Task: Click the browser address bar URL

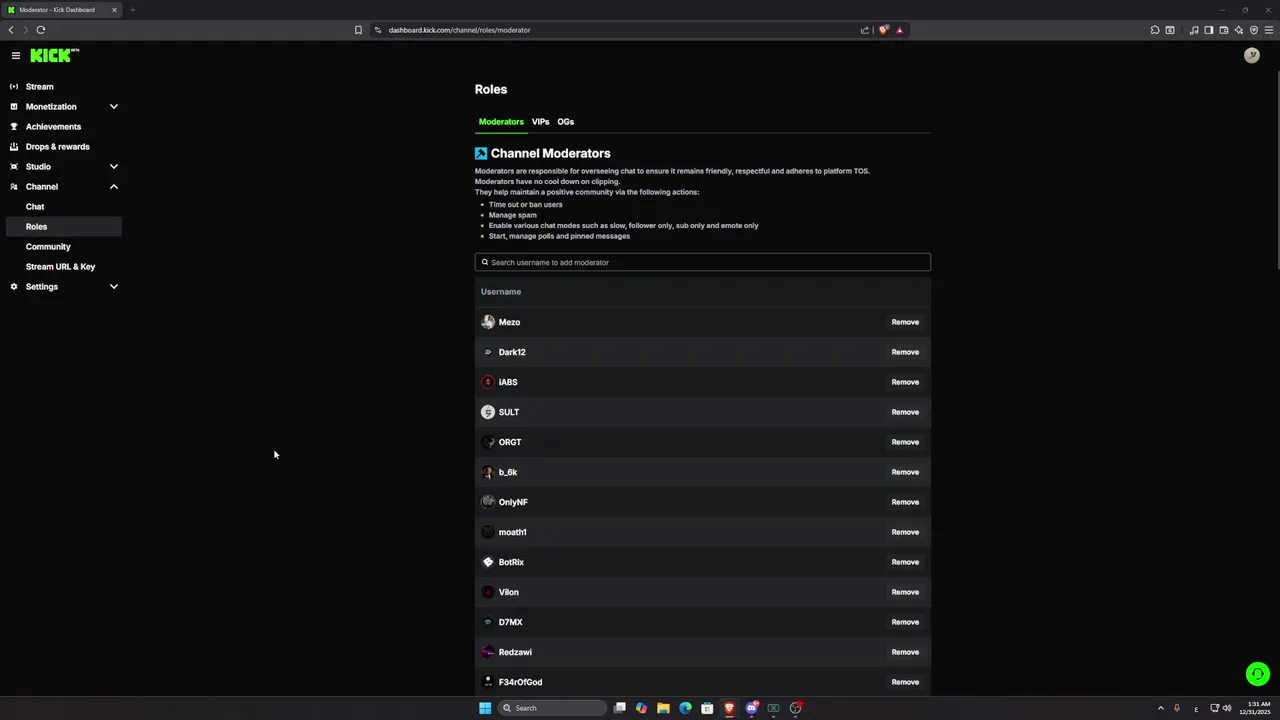Action: point(459,30)
